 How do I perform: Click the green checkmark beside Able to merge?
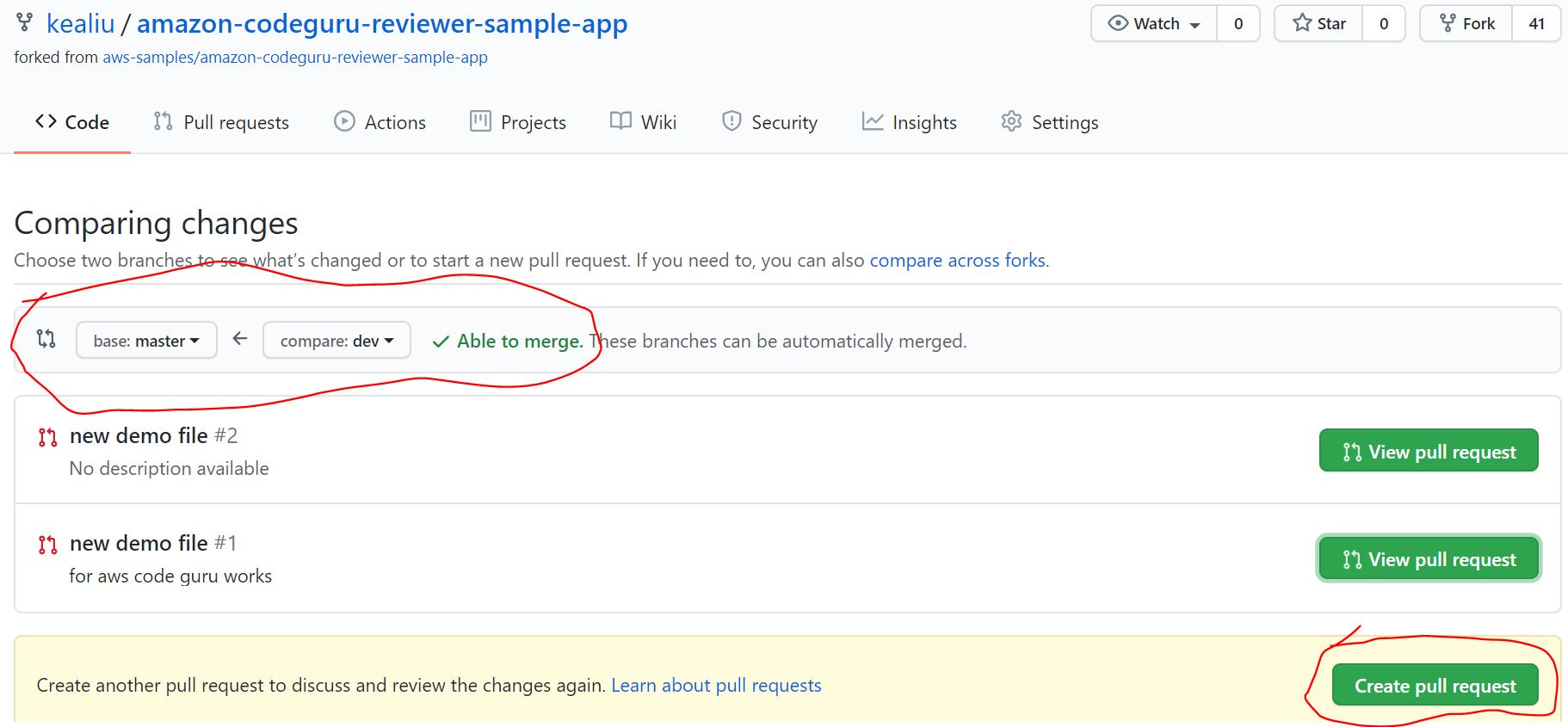(441, 342)
